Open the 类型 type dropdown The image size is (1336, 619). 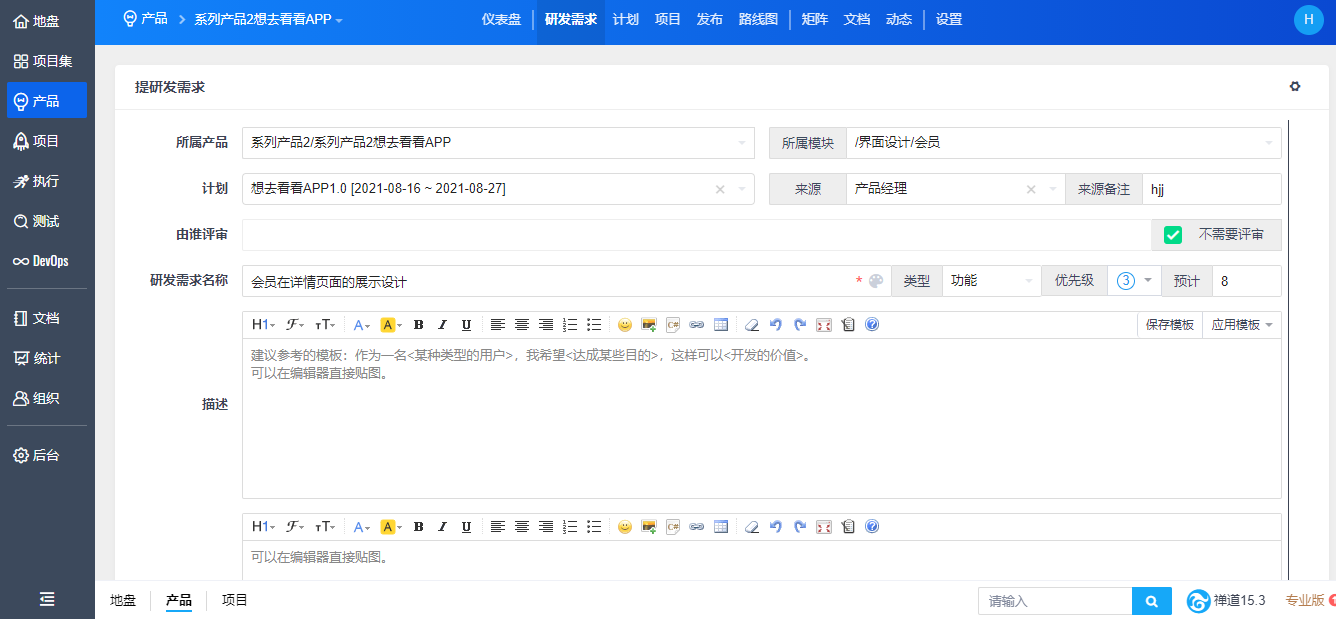click(991, 281)
